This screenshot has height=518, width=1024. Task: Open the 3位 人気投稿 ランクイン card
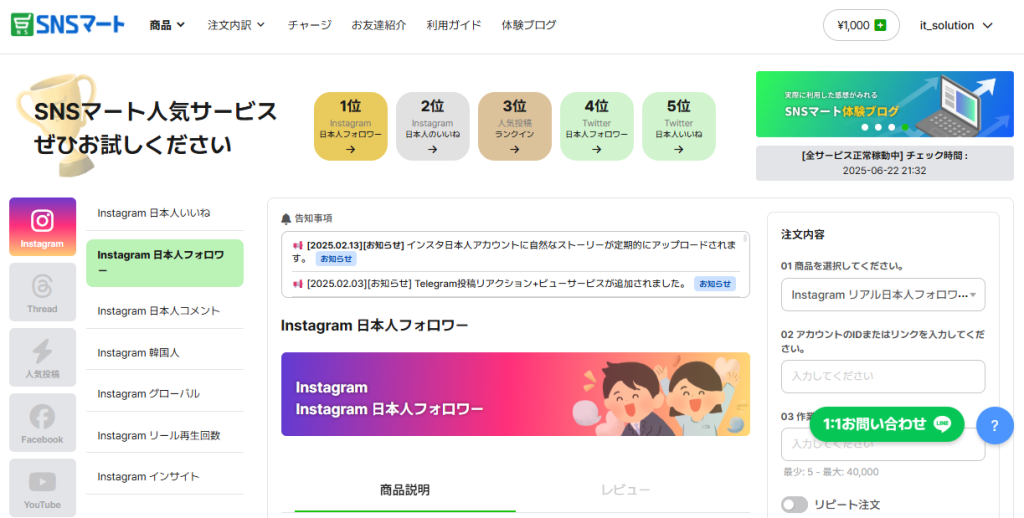click(515, 126)
